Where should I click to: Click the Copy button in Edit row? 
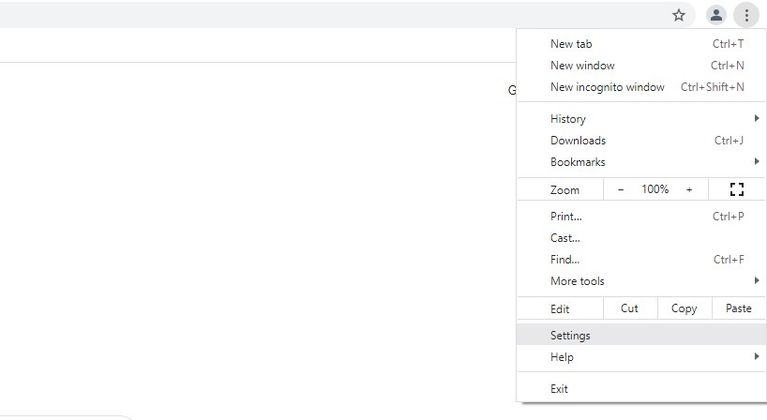coord(684,309)
